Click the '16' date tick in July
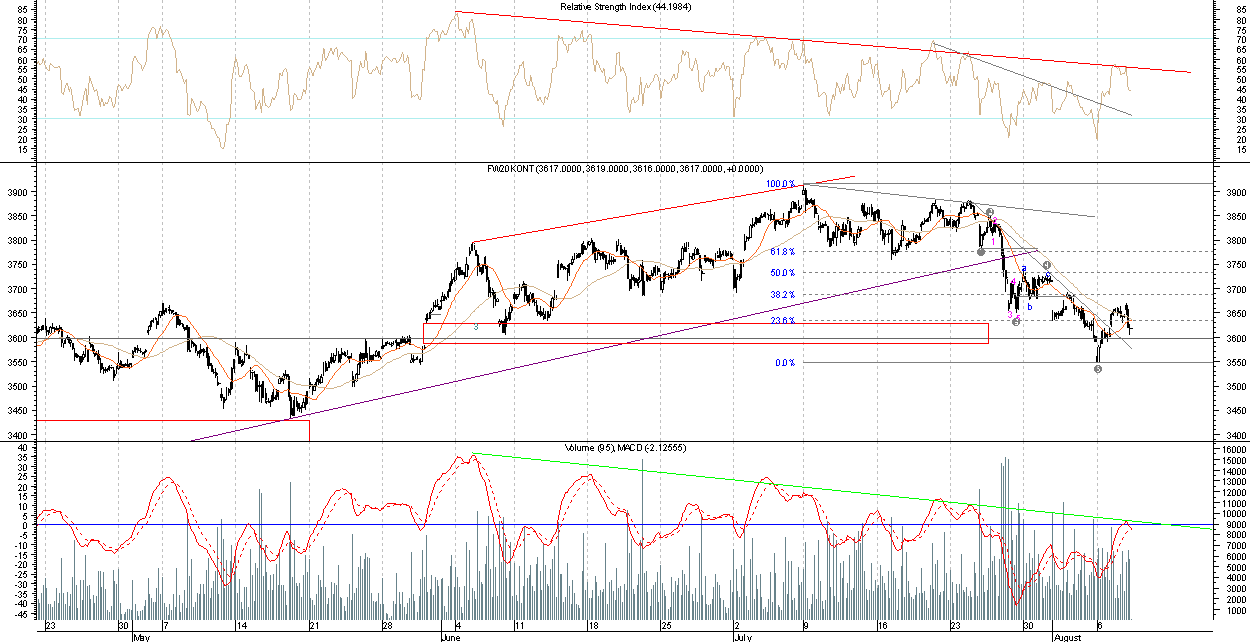The width and height of the screenshot is (1250, 642). click(x=882, y=626)
